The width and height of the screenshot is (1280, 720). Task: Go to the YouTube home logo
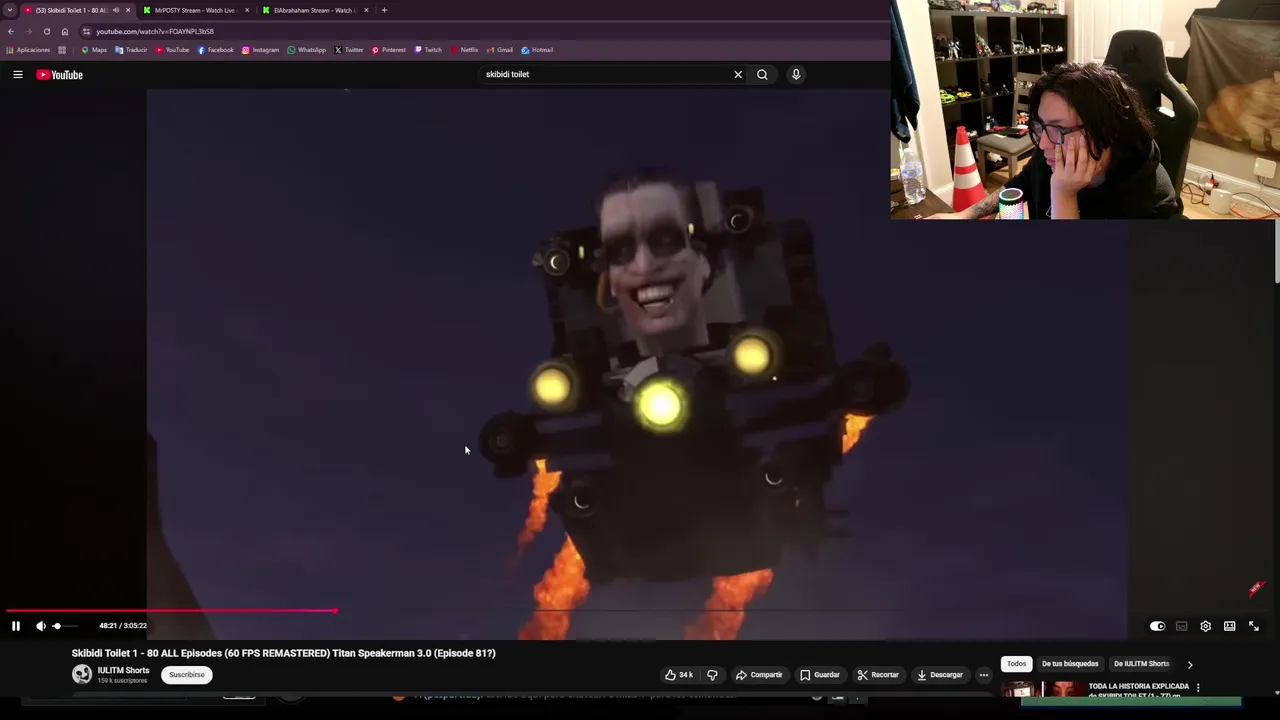pyautogui.click(x=60, y=75)
